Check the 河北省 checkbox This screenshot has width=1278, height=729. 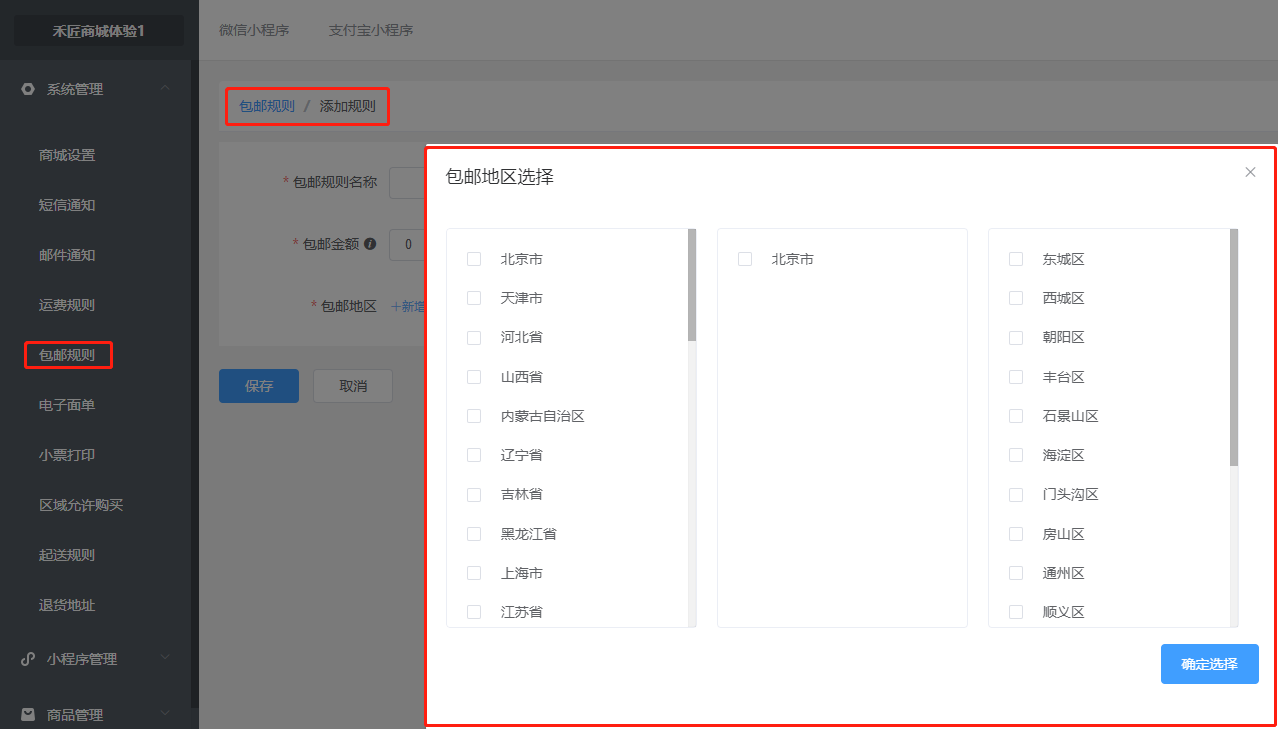click(474, 337)
